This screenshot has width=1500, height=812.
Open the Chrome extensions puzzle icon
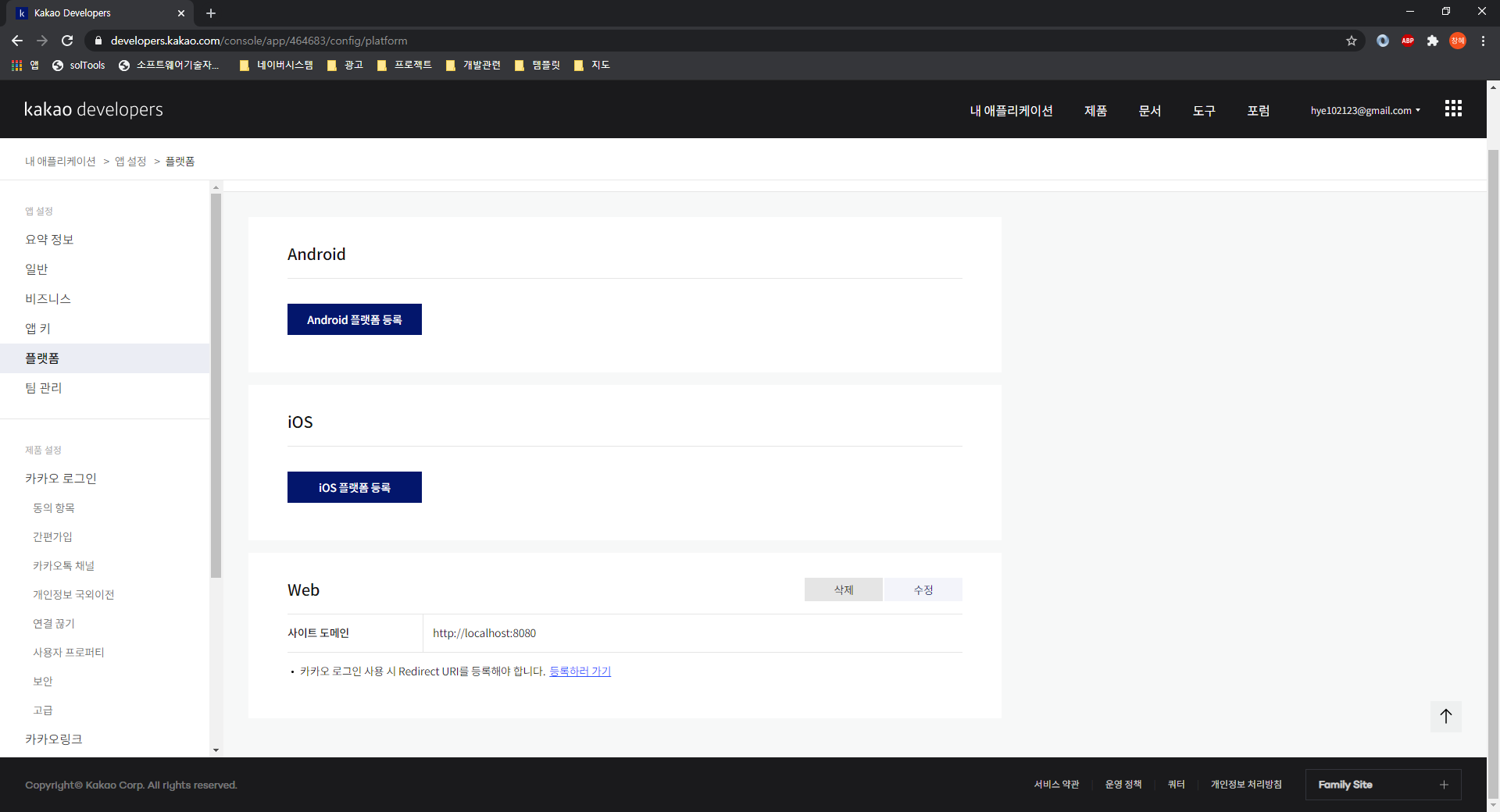(1433, 41)
